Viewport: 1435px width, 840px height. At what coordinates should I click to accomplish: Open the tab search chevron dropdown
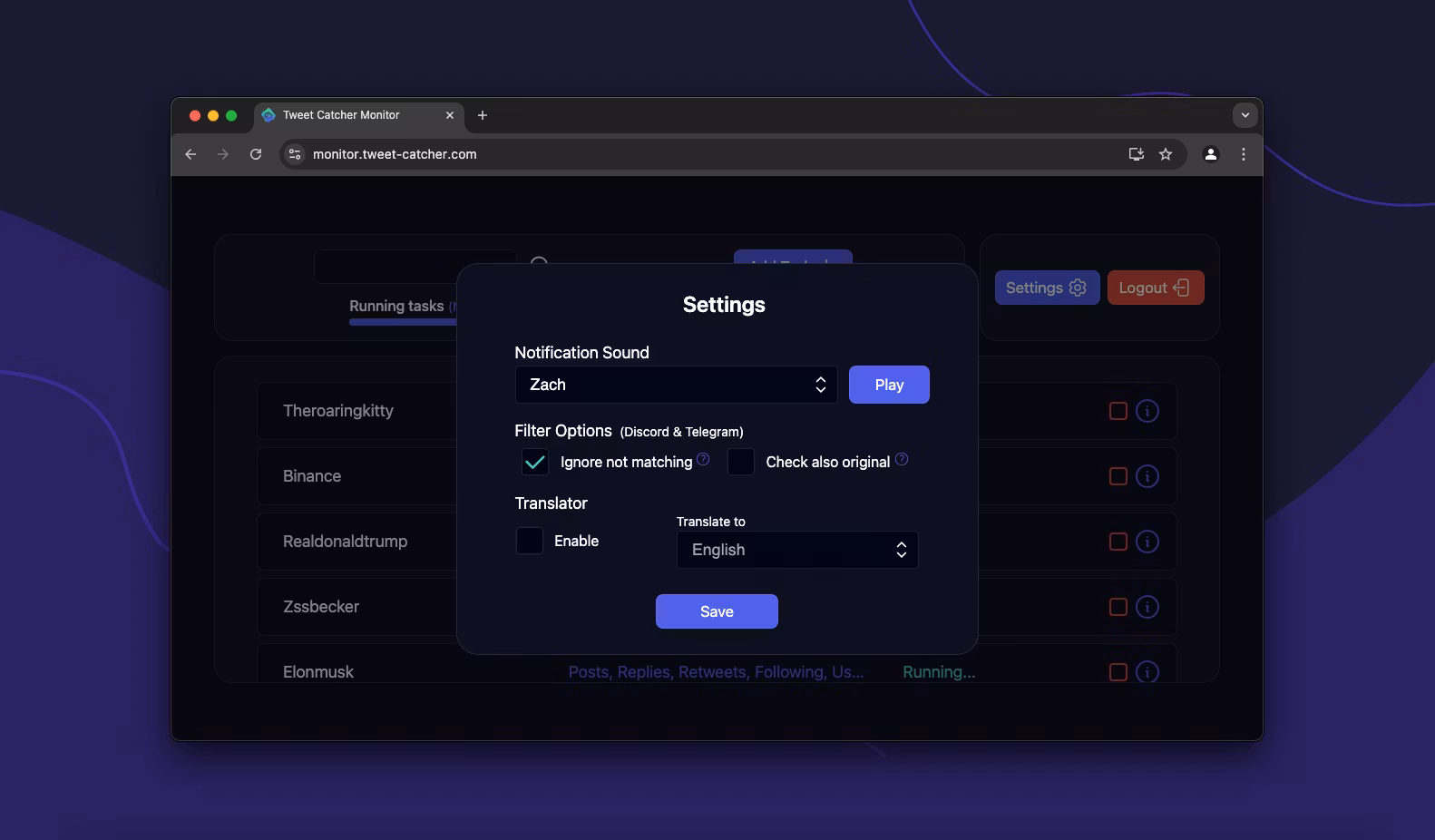(x=1245, y=115)
